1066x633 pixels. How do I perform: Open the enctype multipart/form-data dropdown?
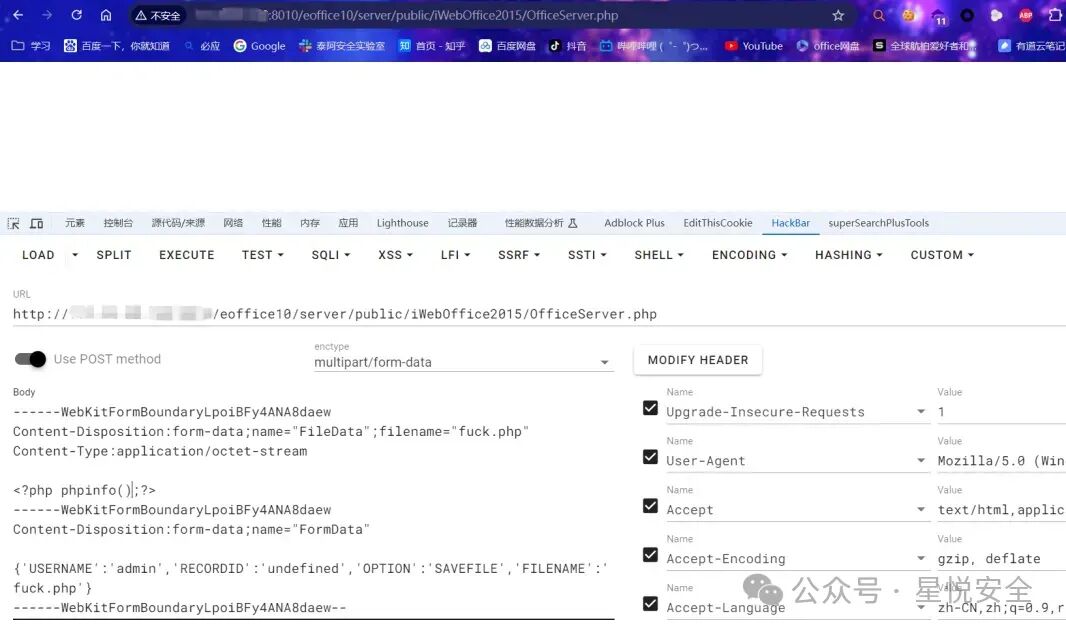pos(464,362)
